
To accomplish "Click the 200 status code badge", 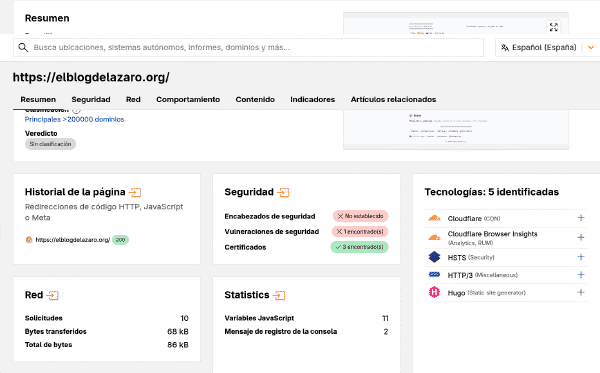I will pyautogui.click(x=120, y=240).
